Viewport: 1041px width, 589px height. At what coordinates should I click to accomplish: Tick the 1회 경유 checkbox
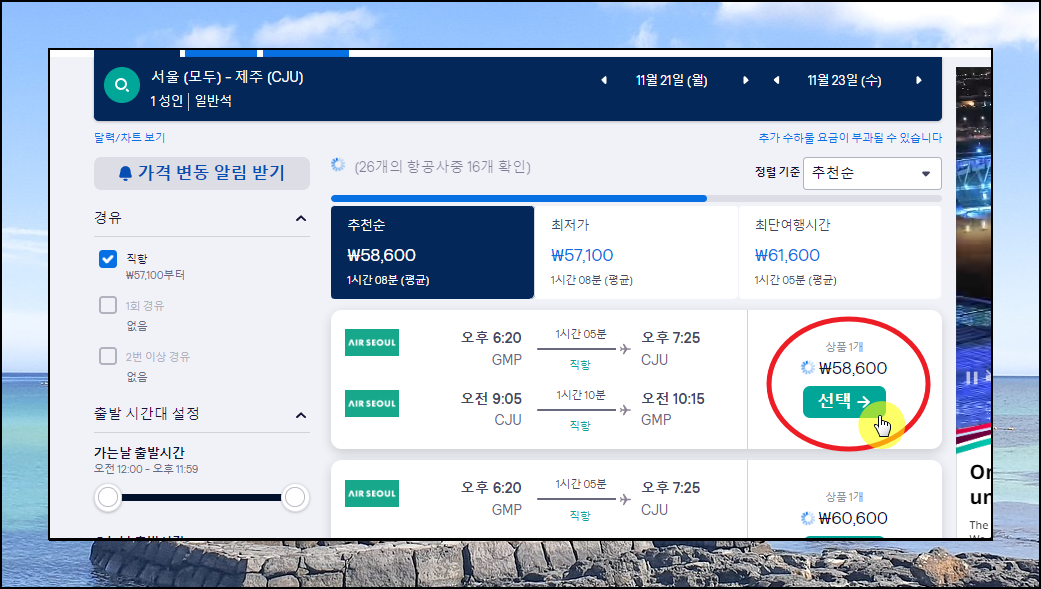coord(108,305)
